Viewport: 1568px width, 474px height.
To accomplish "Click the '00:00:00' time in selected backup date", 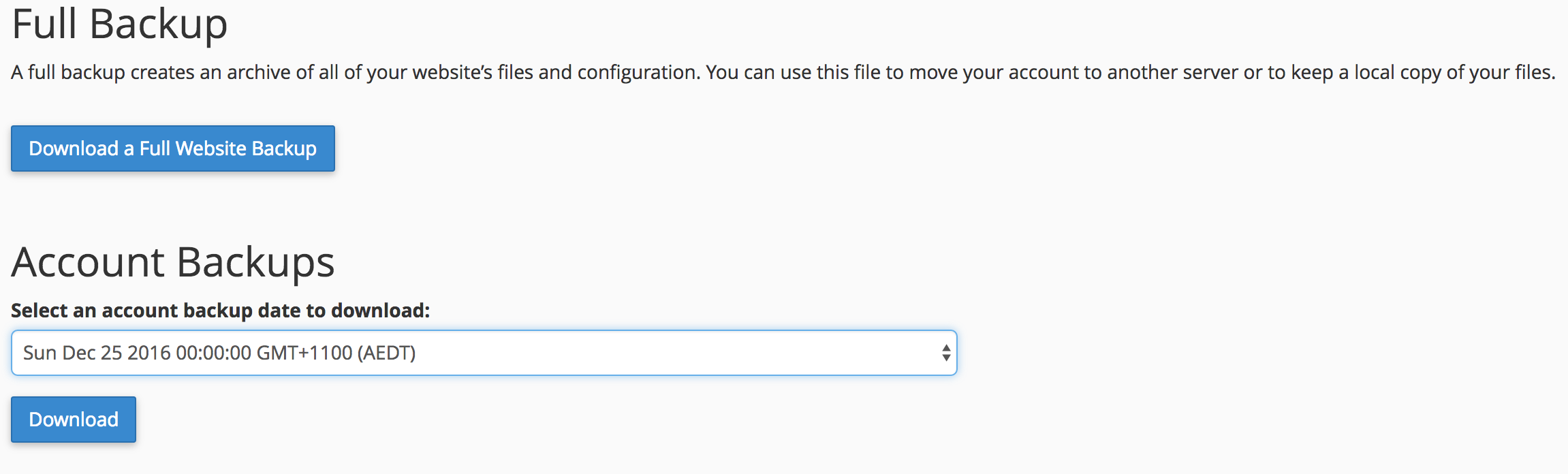I will pyautogui.click(x=213, y=353).
